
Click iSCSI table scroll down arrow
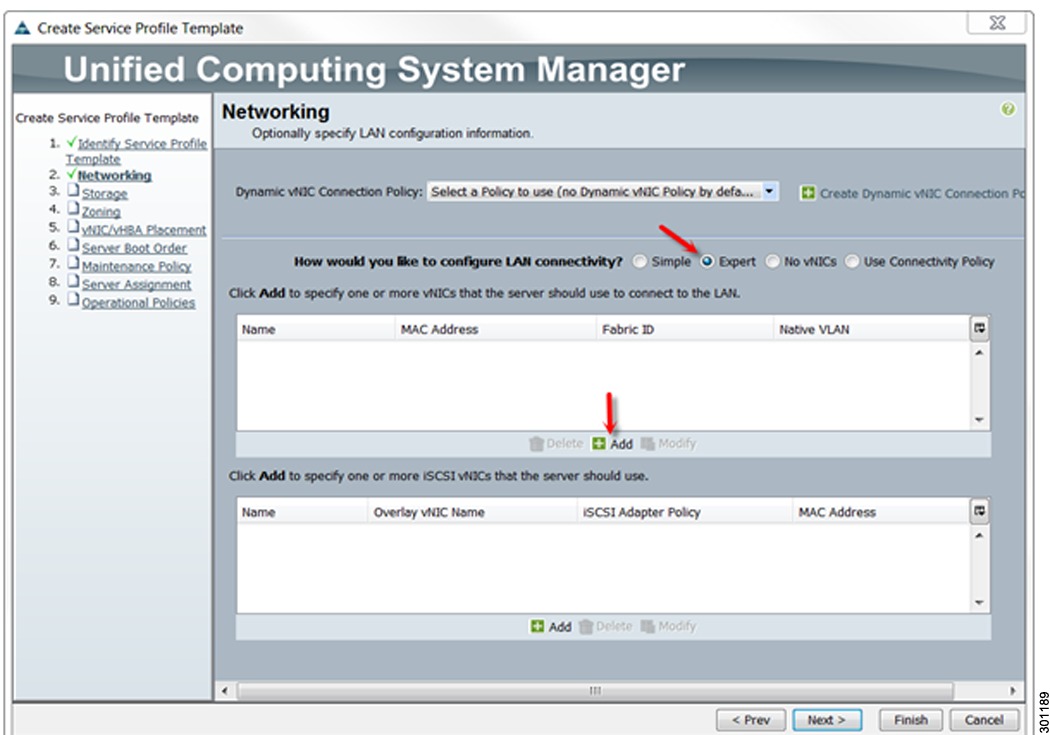[980, 602]
